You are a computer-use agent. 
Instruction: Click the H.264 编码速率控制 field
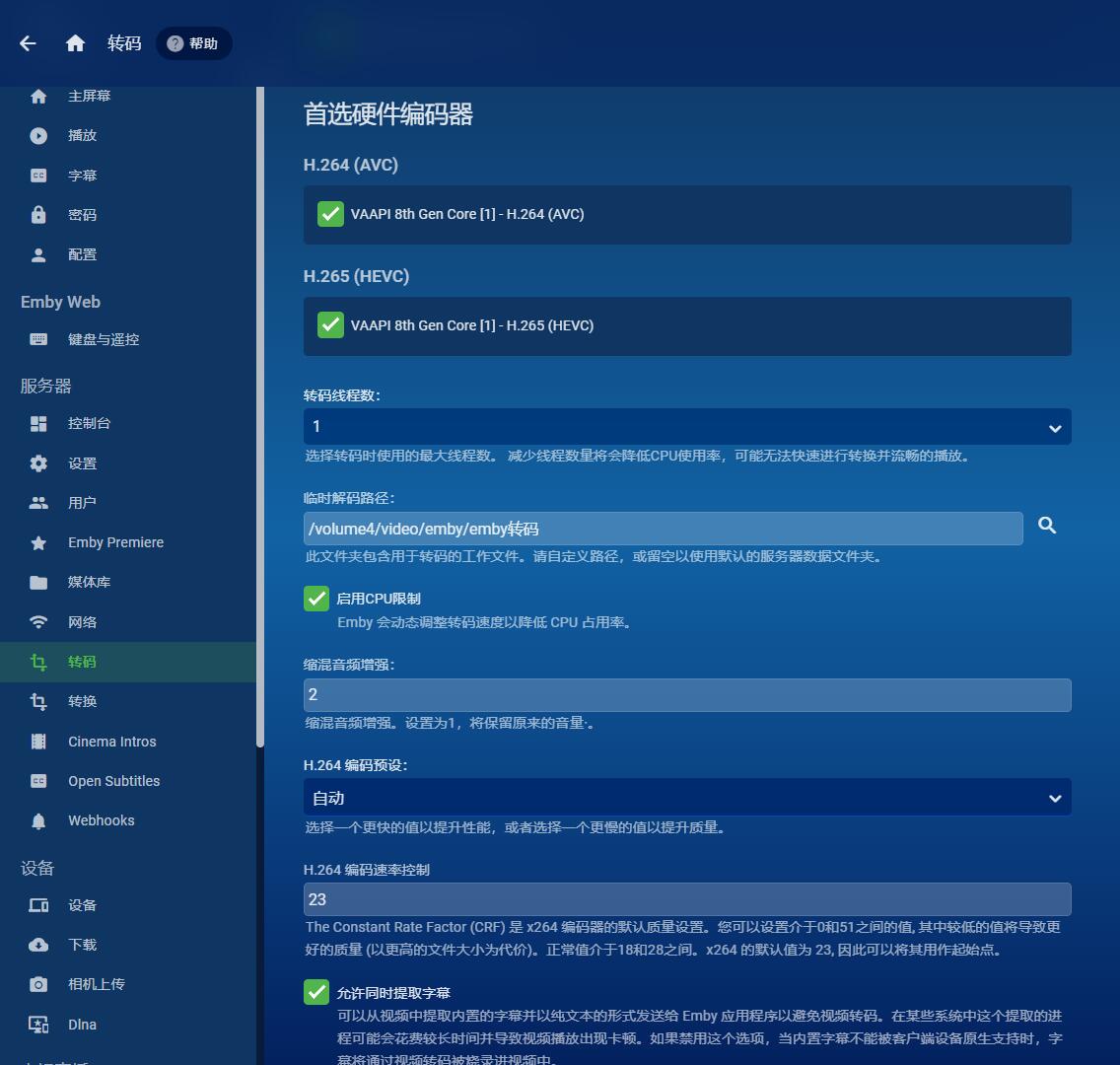pos(686,899)
